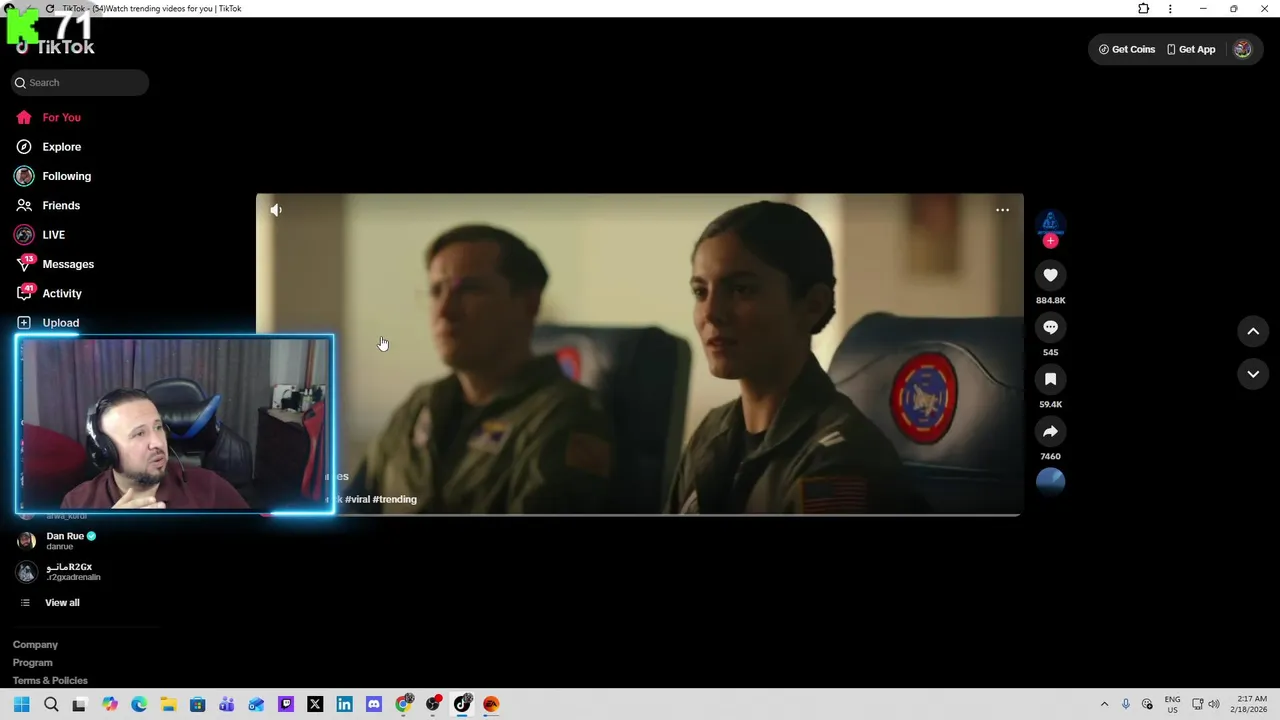Open File Explorer from the taskbar
The height and width of the screenshot is (720, 1280).
(x=168, y=704)
